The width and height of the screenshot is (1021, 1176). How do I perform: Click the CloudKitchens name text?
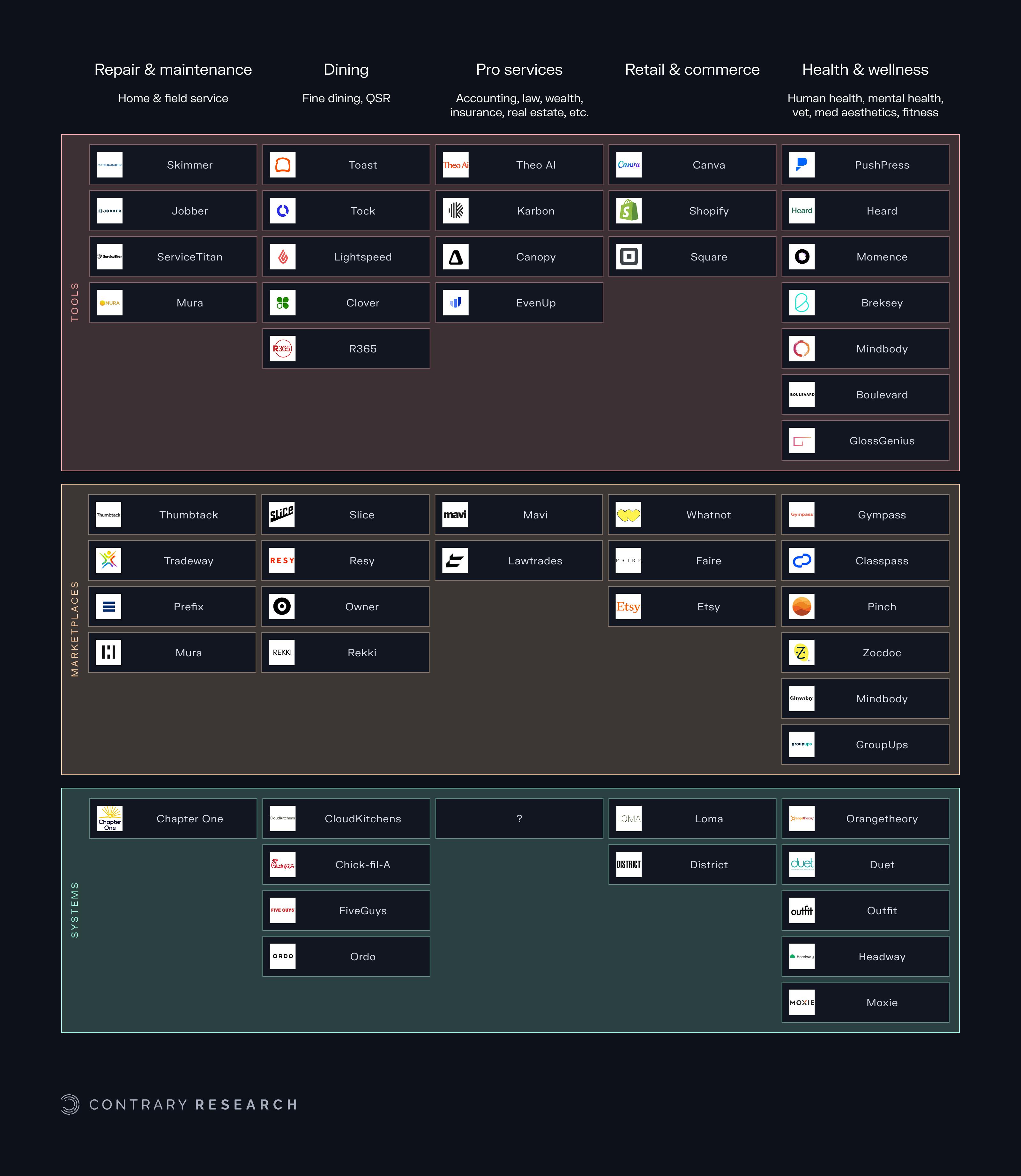(363, 818)
